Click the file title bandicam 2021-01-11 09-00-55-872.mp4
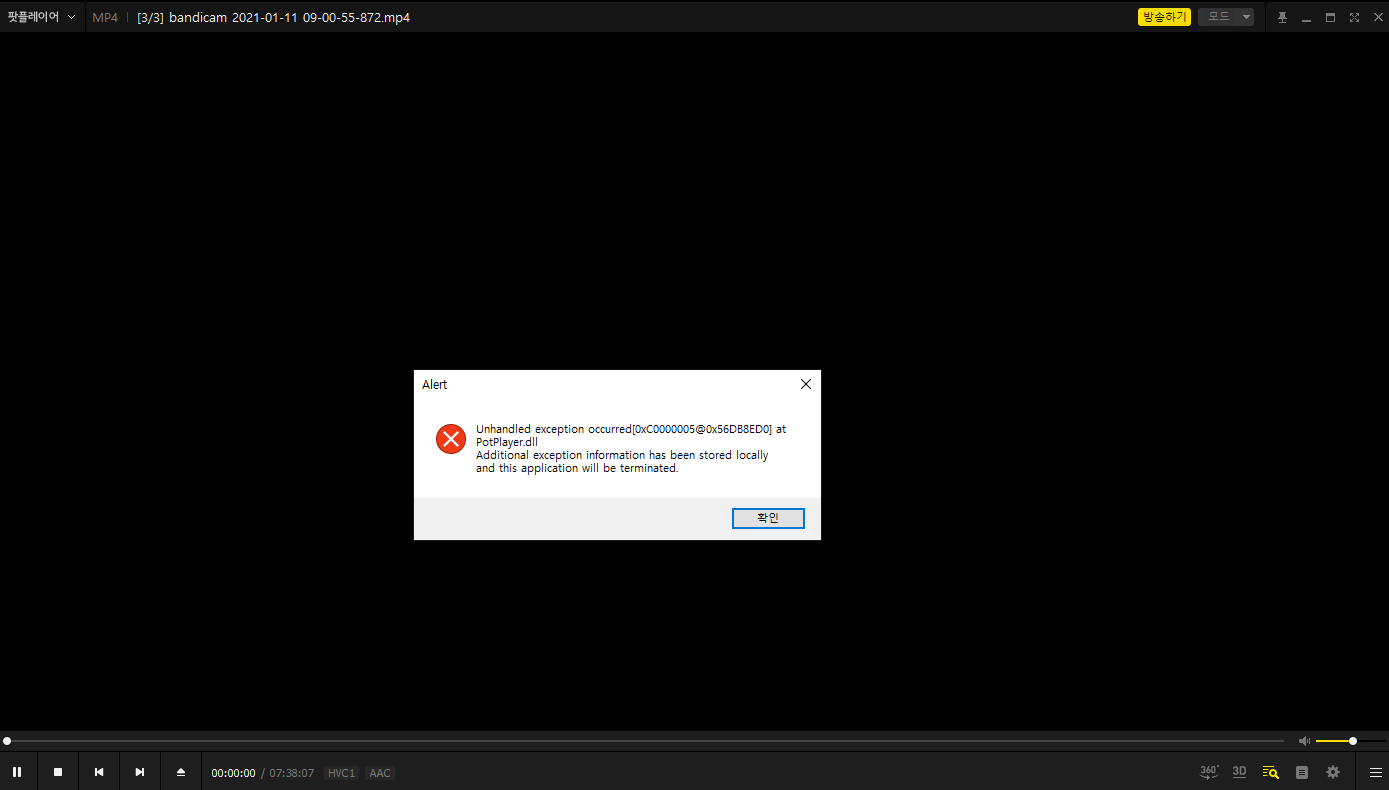Image resolution: width=1389 pixels, height=790 pixels. (289, 17)
